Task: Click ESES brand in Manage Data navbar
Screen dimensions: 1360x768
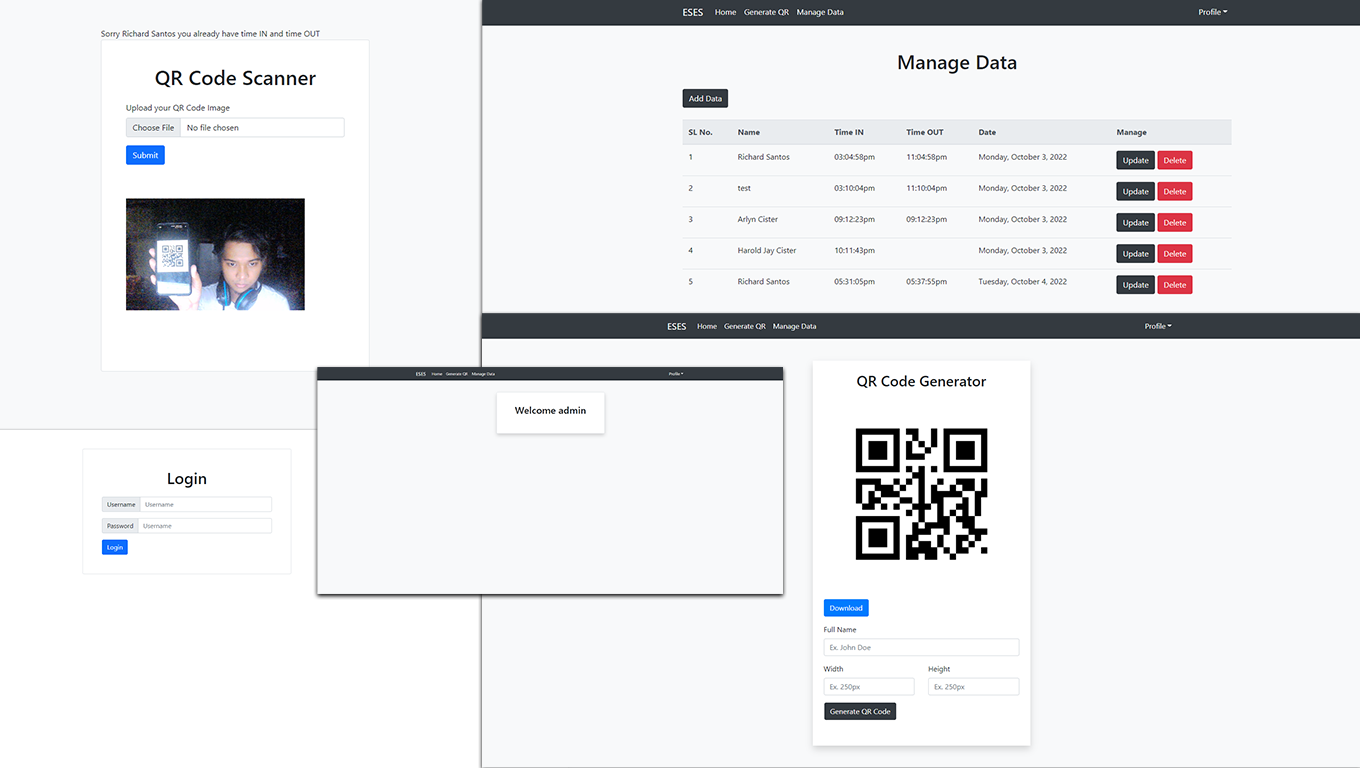Action: [x=692, y=12]
